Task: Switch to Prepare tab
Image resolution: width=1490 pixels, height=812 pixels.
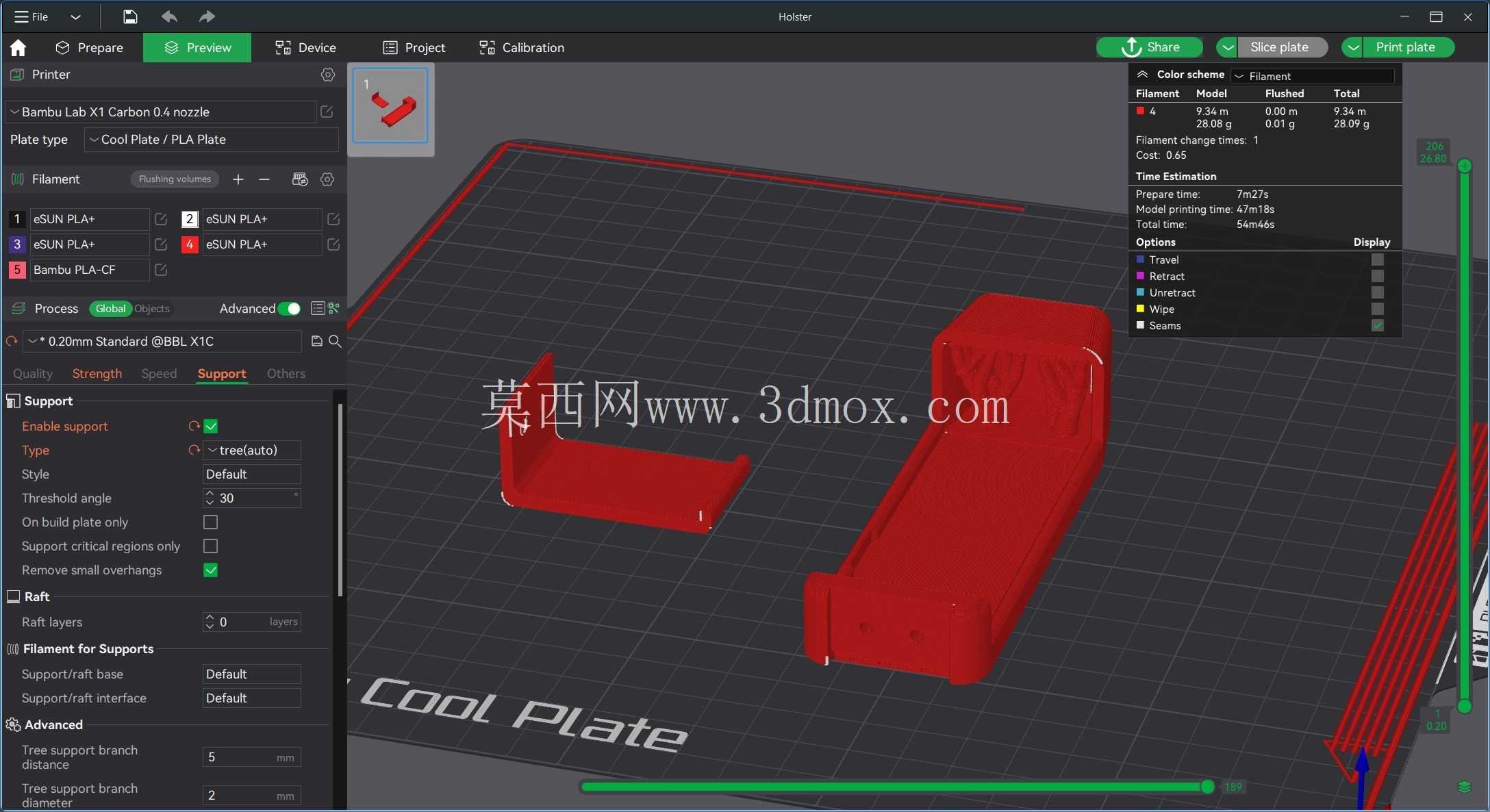Action: [x=90, y=47]
